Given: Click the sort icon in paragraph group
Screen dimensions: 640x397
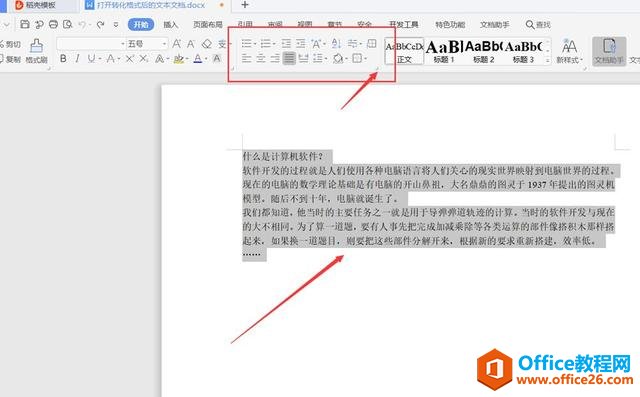Looking at the screenshot, I should click(x=336, y=43).
